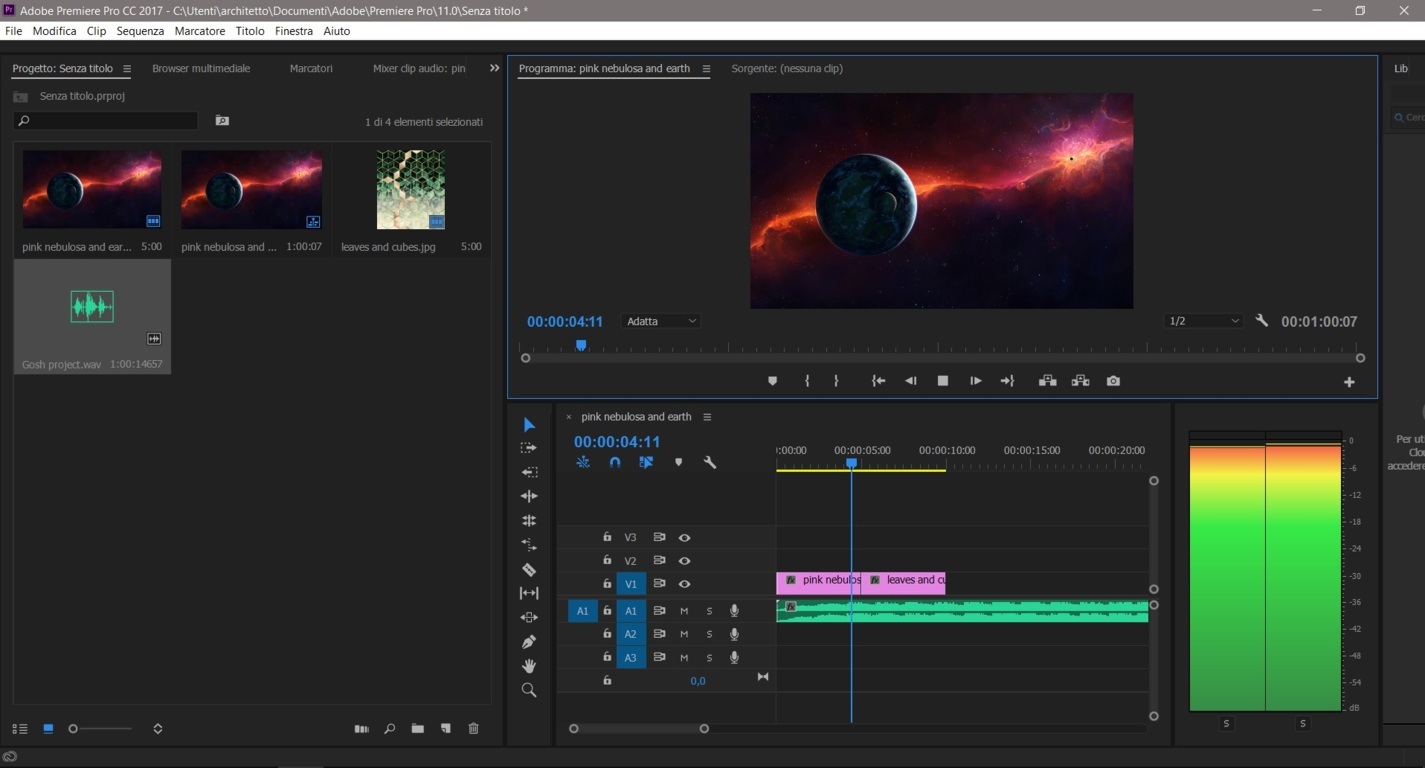1425x768 pixels.
Task: Create new bin with folder icon
Action: pyautogui.click(x=417, y=729)
